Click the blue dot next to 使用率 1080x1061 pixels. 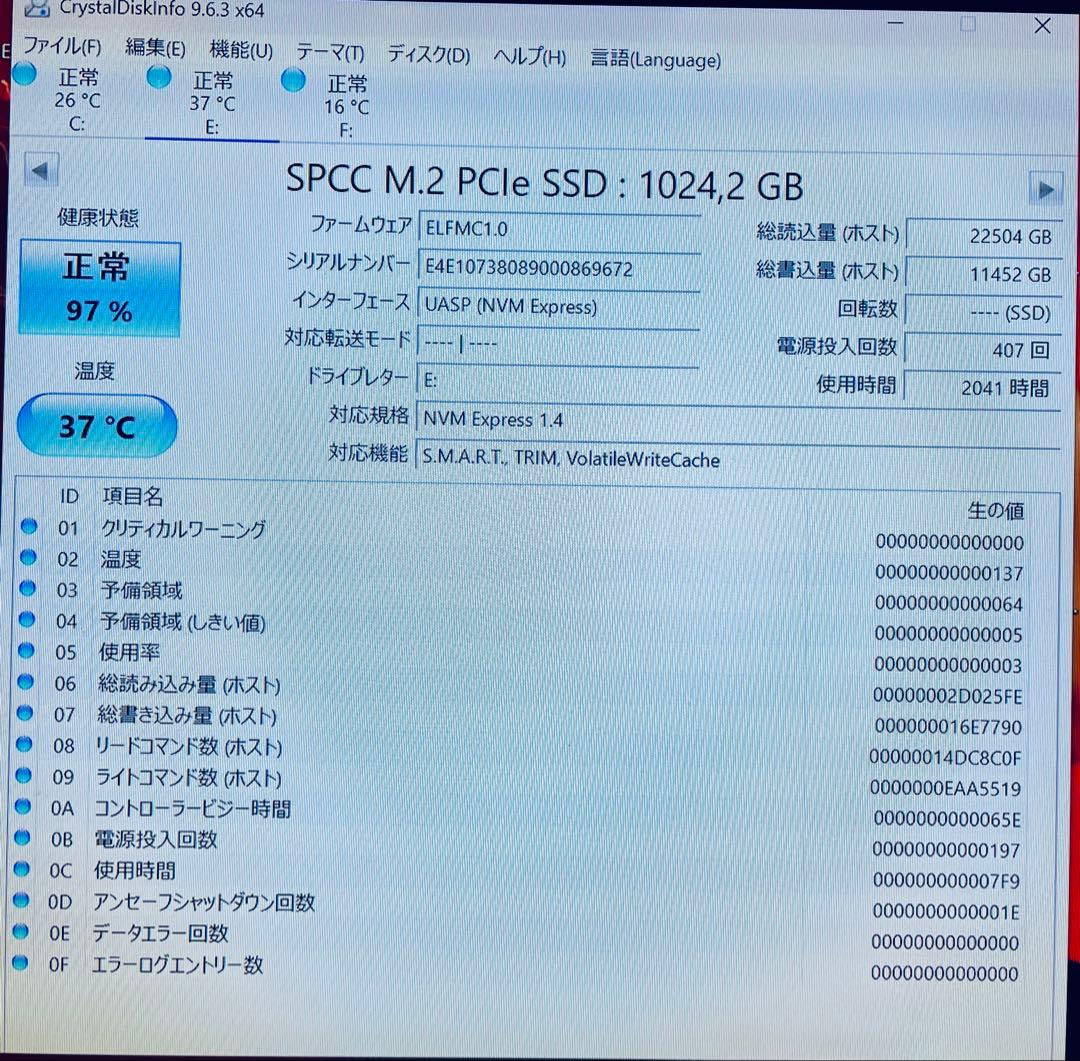[28, 652]
